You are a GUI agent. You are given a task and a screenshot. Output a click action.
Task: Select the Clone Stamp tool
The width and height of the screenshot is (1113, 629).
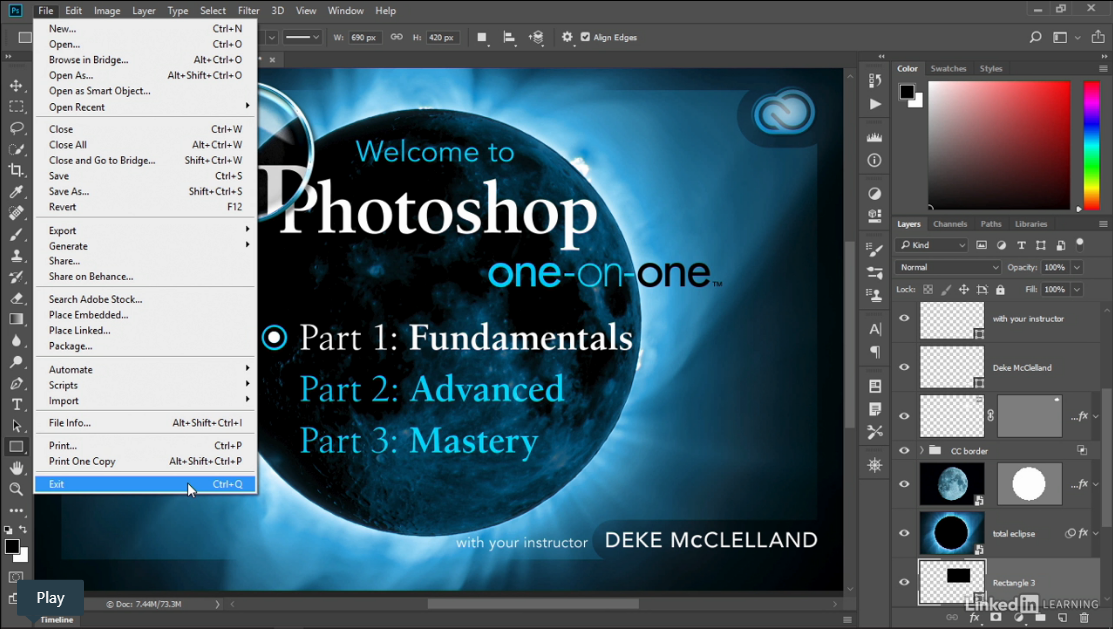(16, 256)
